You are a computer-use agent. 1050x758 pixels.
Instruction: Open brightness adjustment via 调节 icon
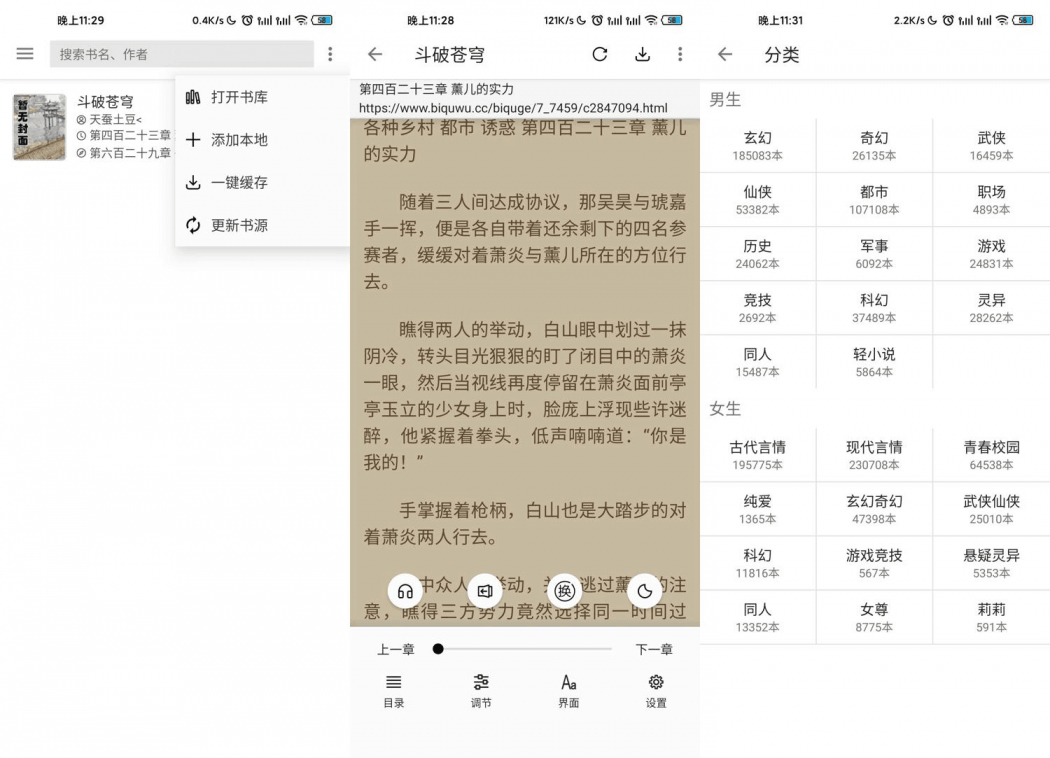pyautogui.click(x=481, y=690)
